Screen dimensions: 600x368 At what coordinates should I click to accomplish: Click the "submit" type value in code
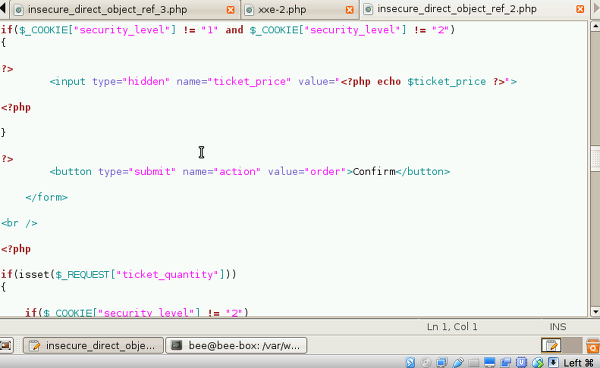[152, 171]
